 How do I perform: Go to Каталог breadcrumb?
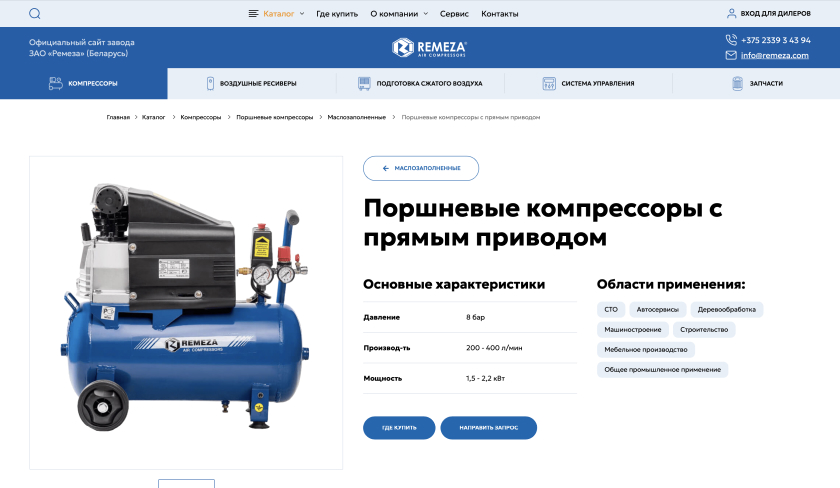[153, 117]
